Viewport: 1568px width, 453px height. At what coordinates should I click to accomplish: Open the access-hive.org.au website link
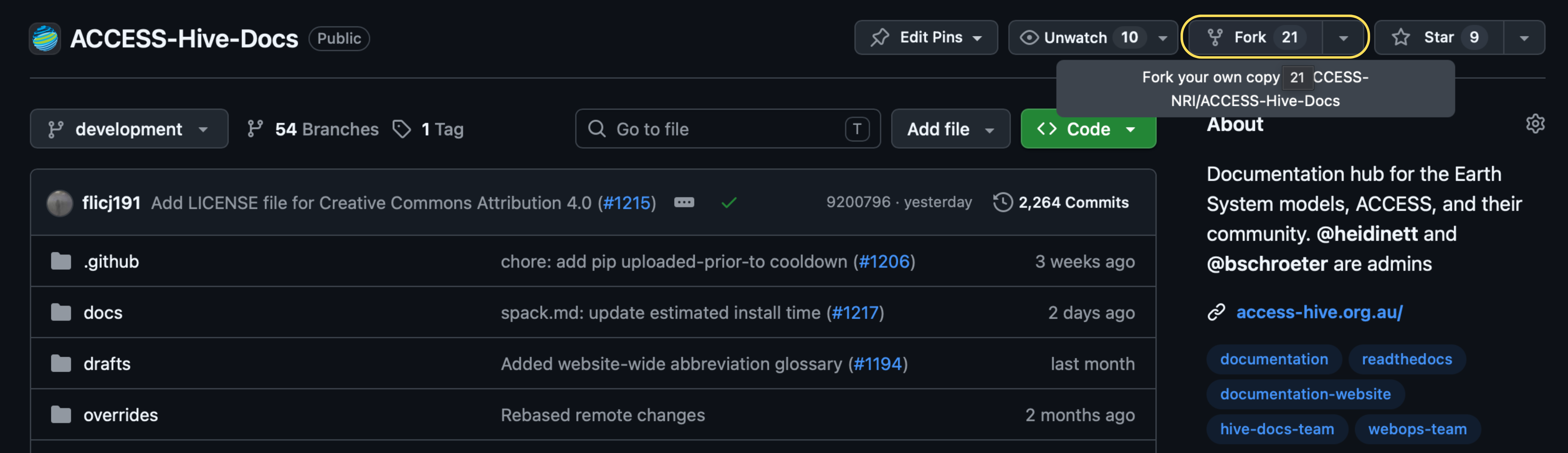(1319, 312)
